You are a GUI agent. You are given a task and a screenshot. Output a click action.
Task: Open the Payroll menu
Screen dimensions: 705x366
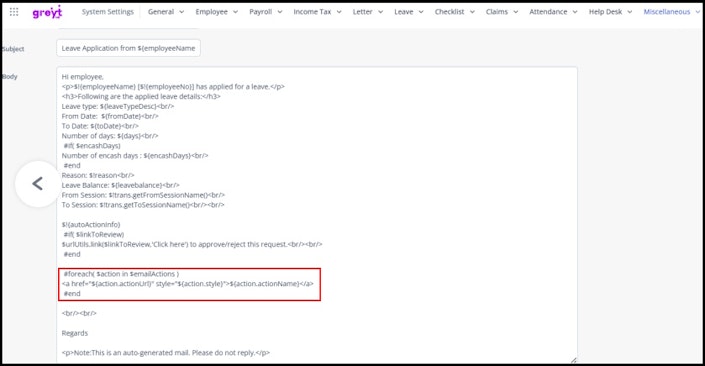(260, 12)
